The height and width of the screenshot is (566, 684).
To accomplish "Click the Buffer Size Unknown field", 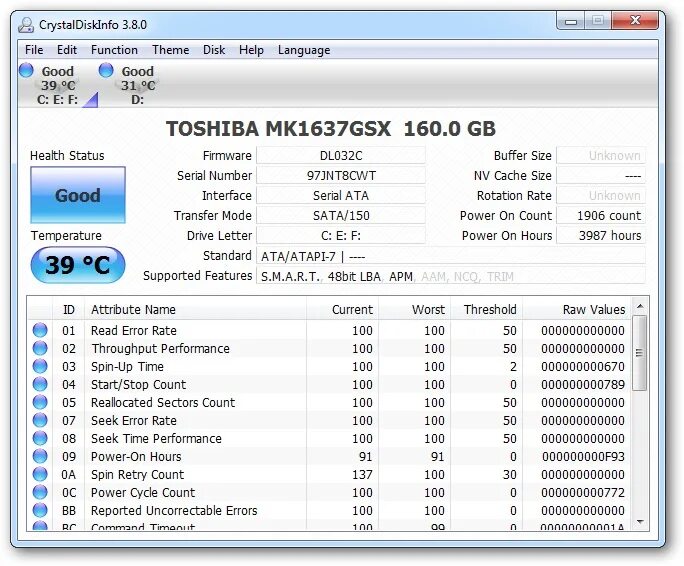I will (x=601, y=155).
